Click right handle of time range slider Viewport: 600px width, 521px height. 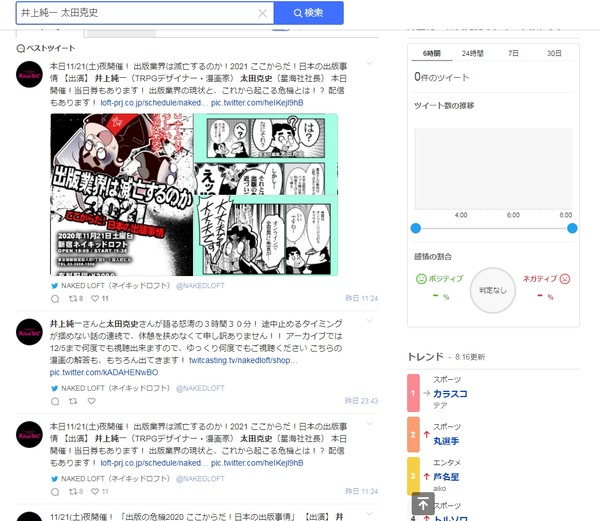pyautogui.click(x=572, y=228)
